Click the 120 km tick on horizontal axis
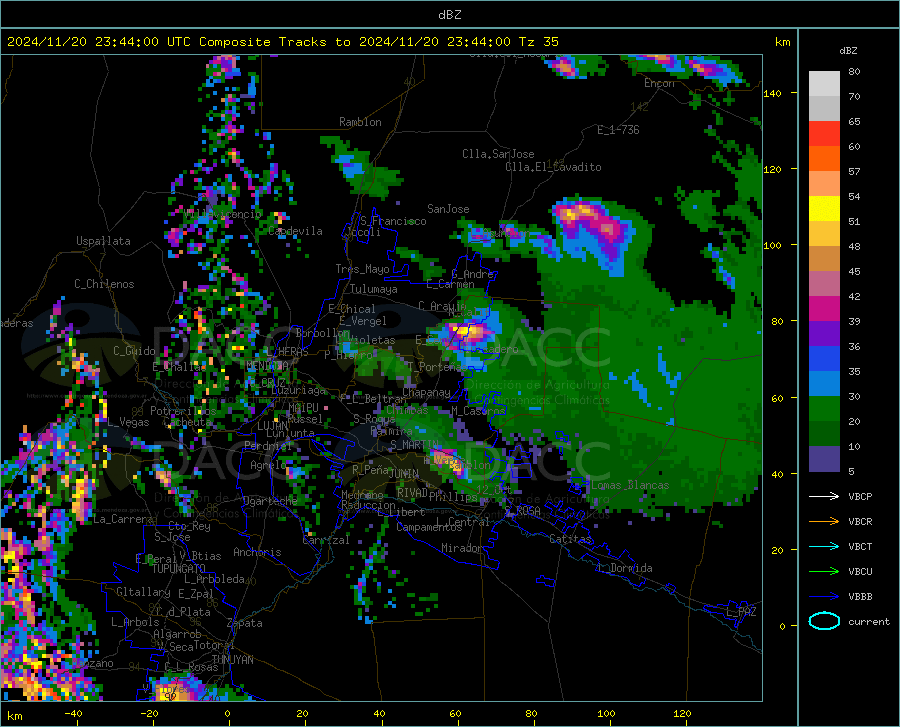 (682, 713)
